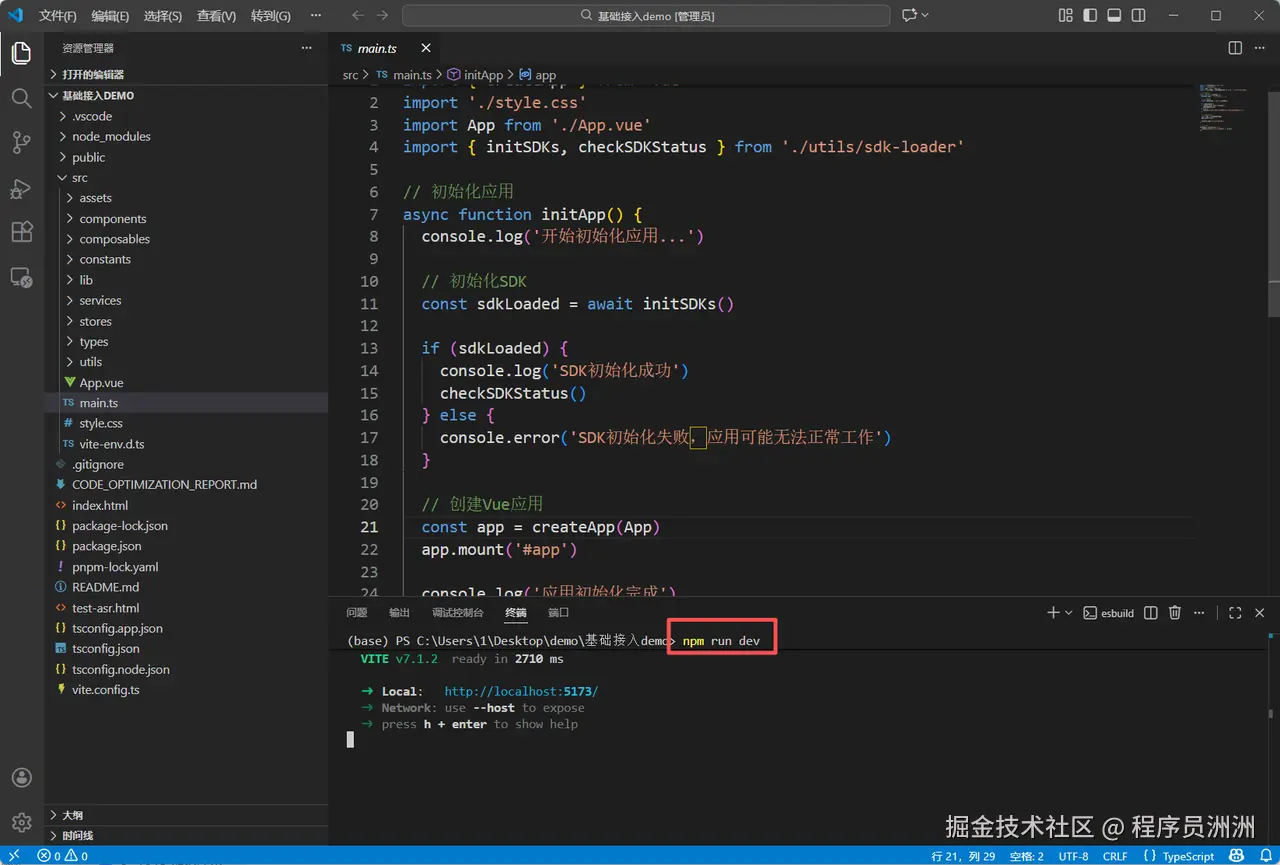Maximize the terminal panel size

coord(1235,613)
